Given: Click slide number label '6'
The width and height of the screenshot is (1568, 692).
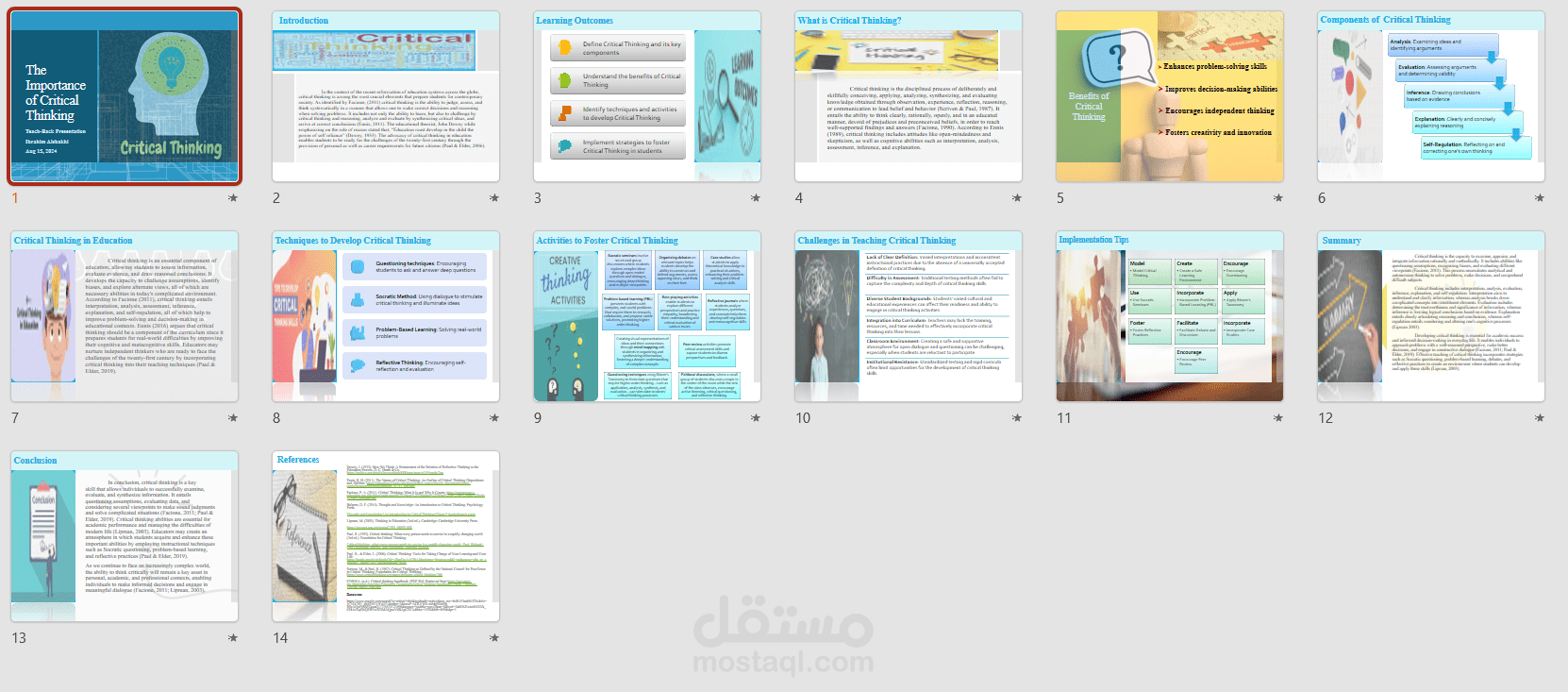Looking at the screenshot, I should tap(1322, 198).
